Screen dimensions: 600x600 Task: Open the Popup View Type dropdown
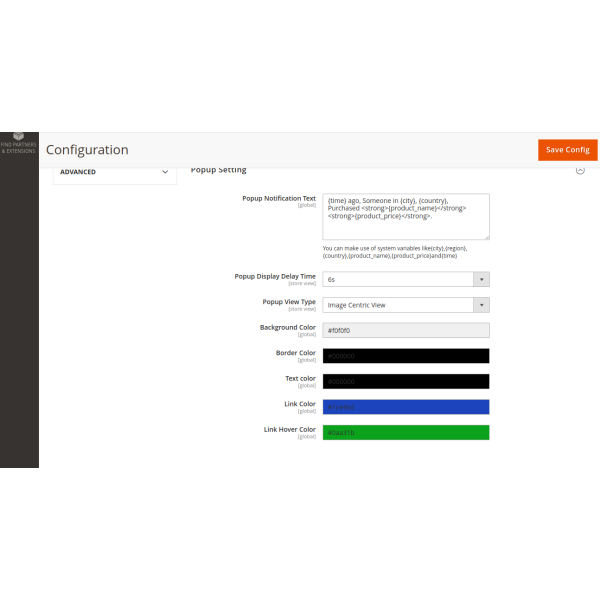pos(405,305)
